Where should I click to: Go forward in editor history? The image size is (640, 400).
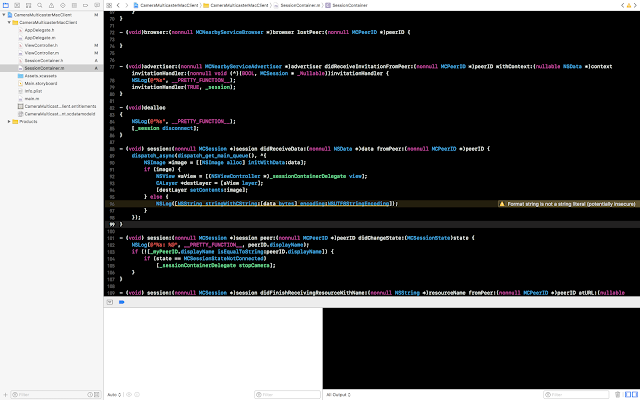click(127, 5)
